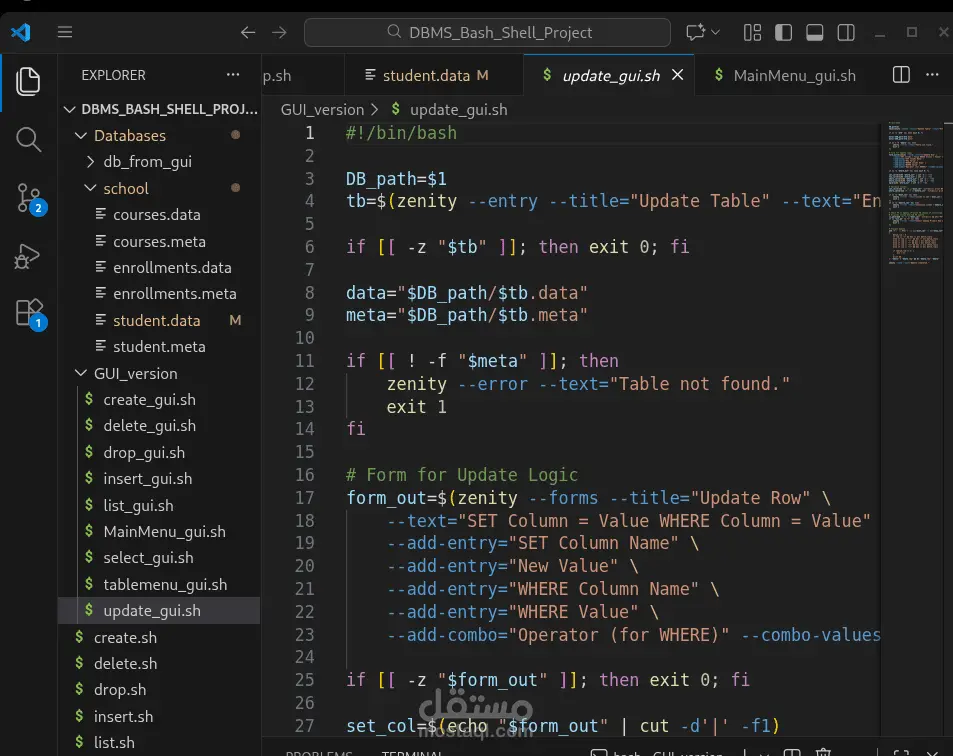
Task: Select the Explorer icon in activity bar
Action: tap(28, 81)
